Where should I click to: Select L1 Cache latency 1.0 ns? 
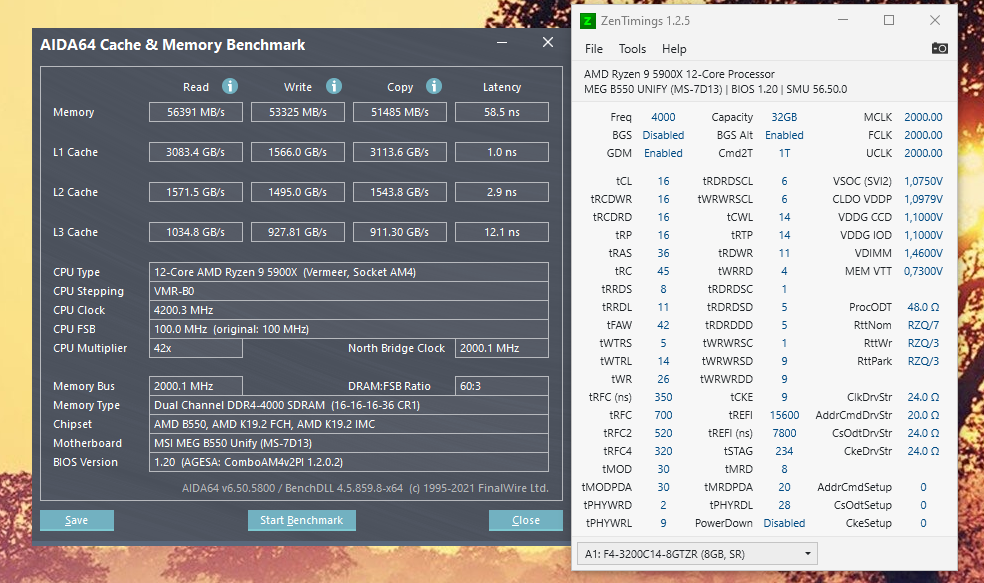tap(501, 152)
